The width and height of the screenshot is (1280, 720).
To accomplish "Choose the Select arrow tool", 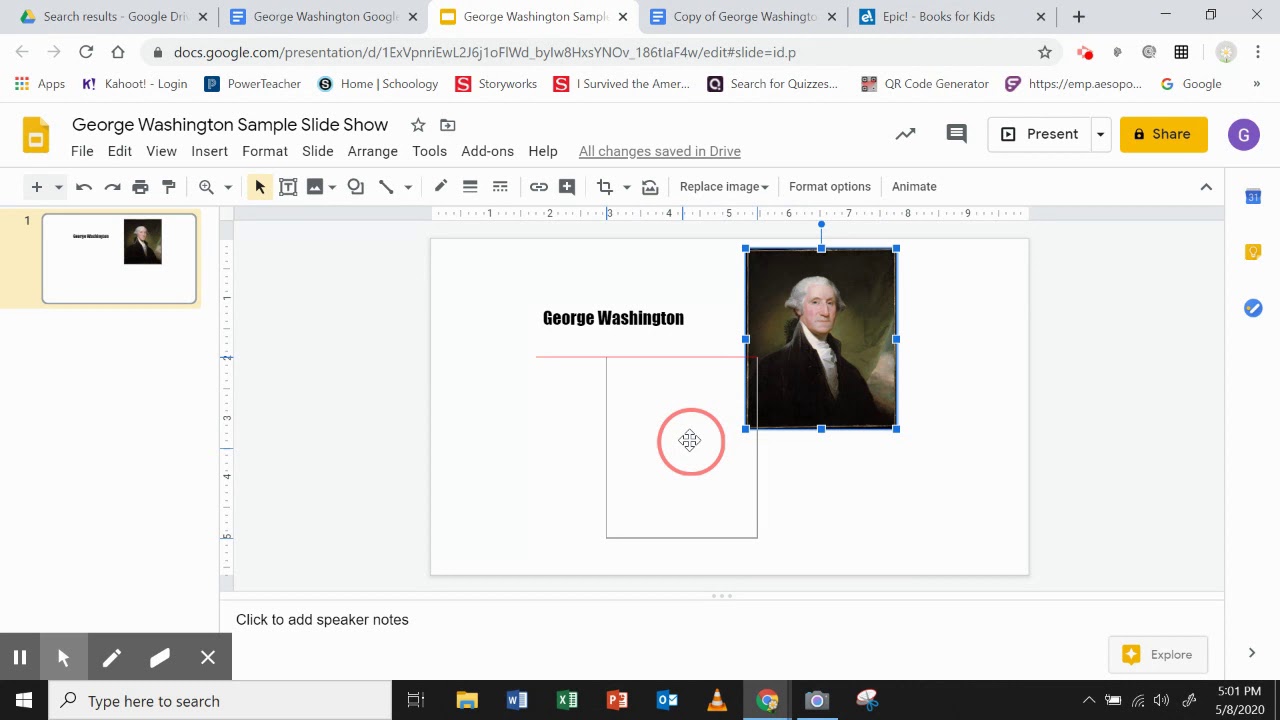I will (260, 187).
